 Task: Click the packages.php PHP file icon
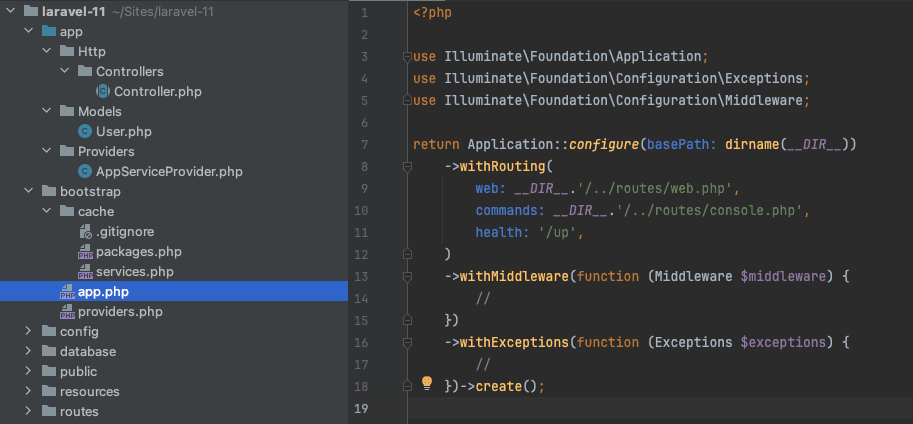[85, 252]
